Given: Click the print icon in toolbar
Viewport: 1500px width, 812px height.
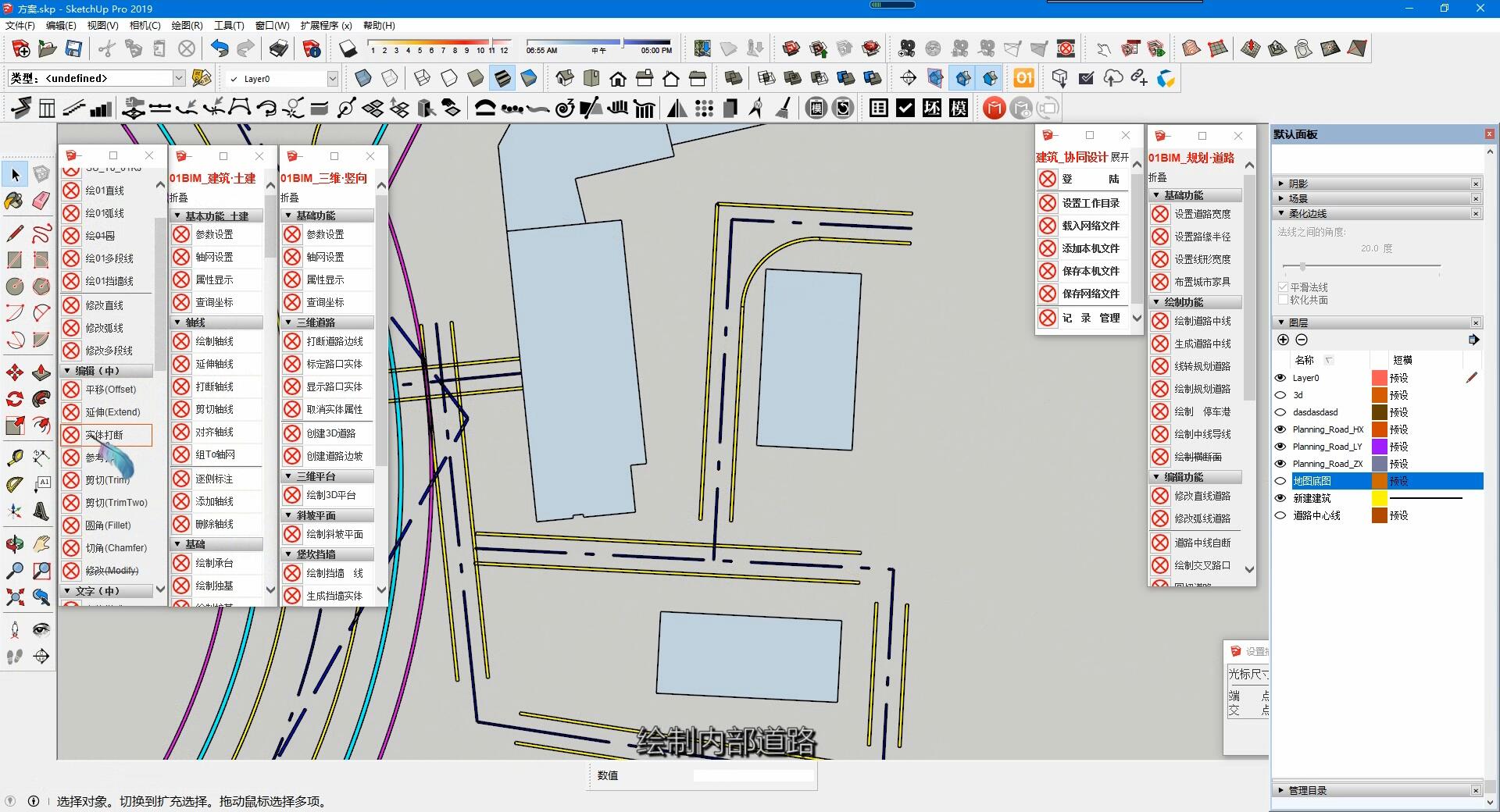Looking at the screenshot, I should click(279, 49).
